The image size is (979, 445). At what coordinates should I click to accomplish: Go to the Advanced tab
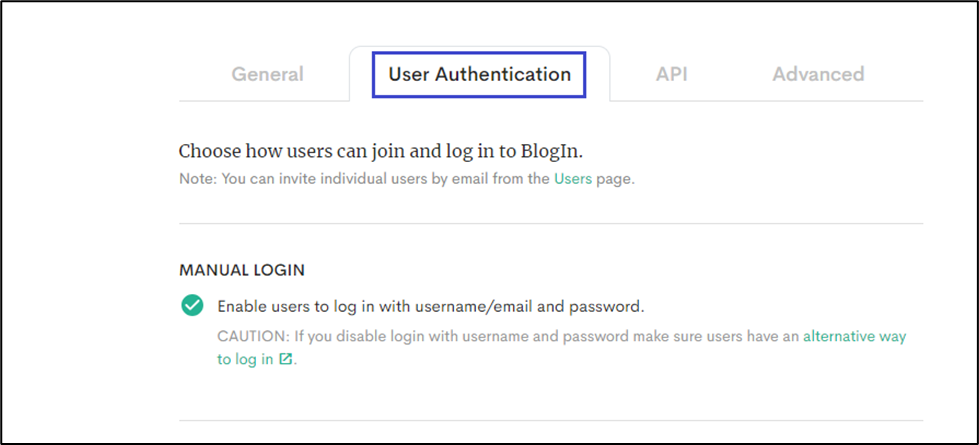(x=818, y=74)
